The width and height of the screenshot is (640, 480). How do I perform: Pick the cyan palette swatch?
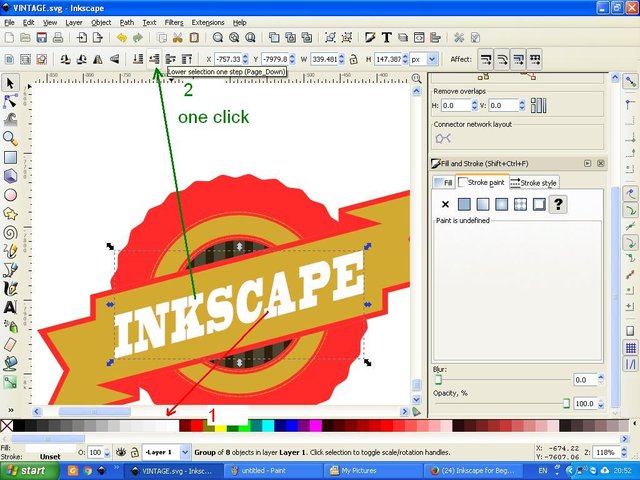[x=268, y=426]
